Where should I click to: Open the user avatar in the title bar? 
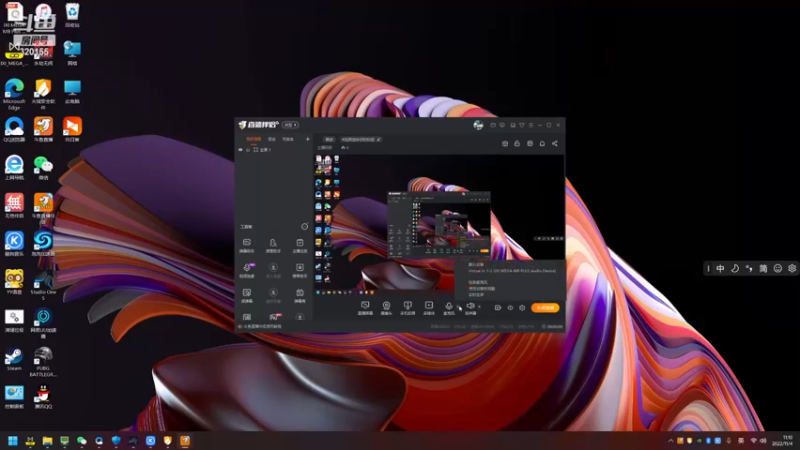478,125
